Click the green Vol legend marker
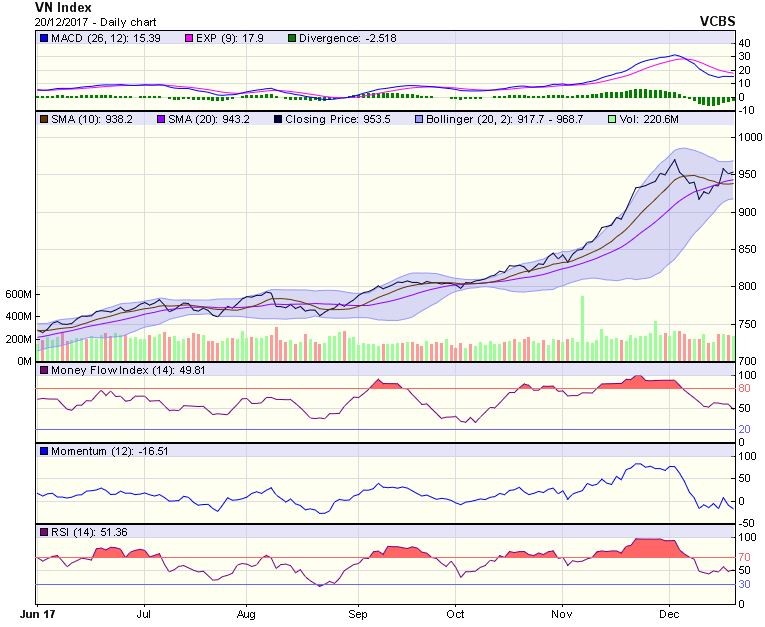The width and height of the screenshot is (765, 627). 612,119
